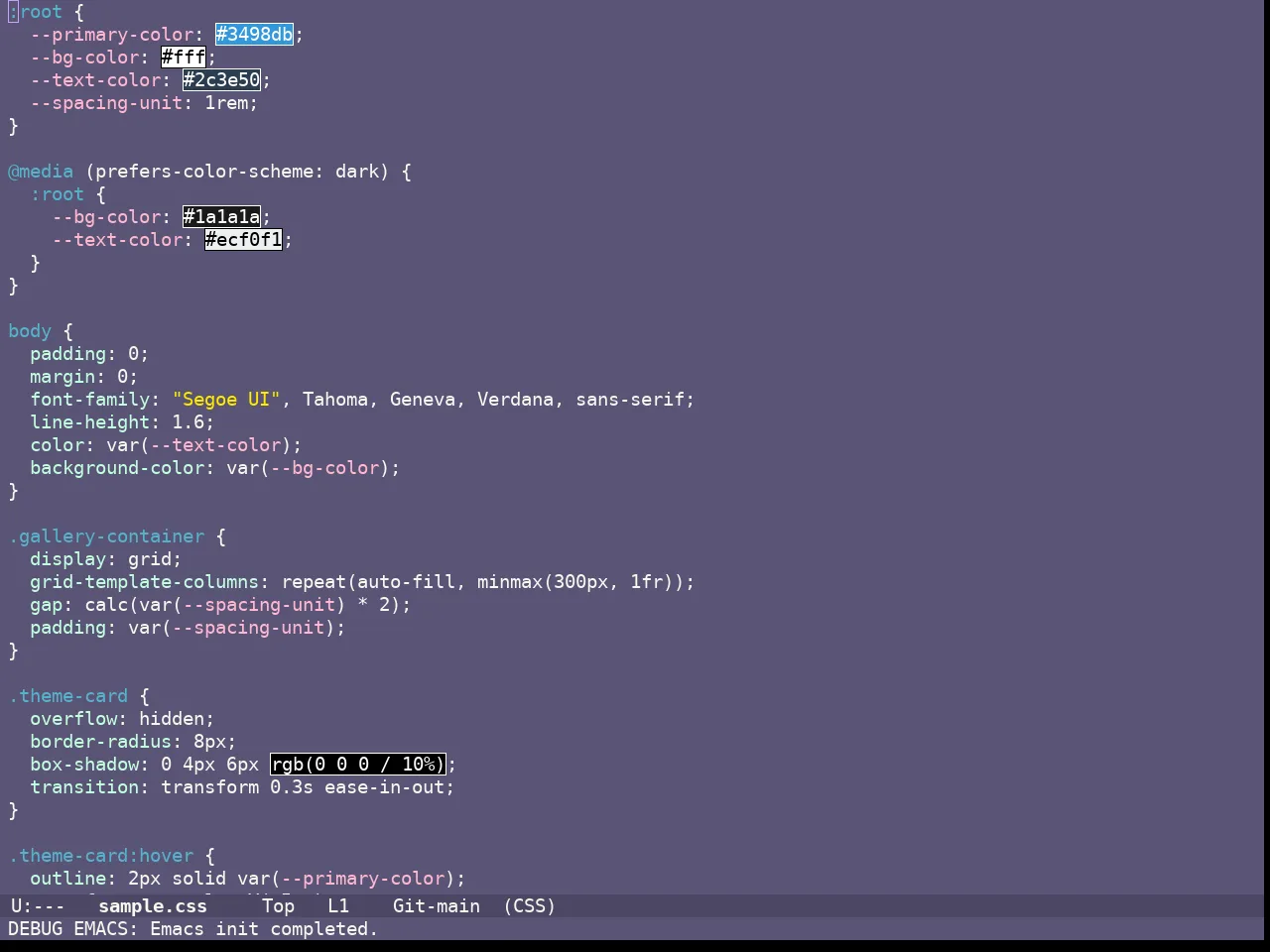The height and width of the screenshot is (952, 1270).
Task: Place cursor on '--spacing-unit: 1rem' line
Action: [x=144, y=103]
